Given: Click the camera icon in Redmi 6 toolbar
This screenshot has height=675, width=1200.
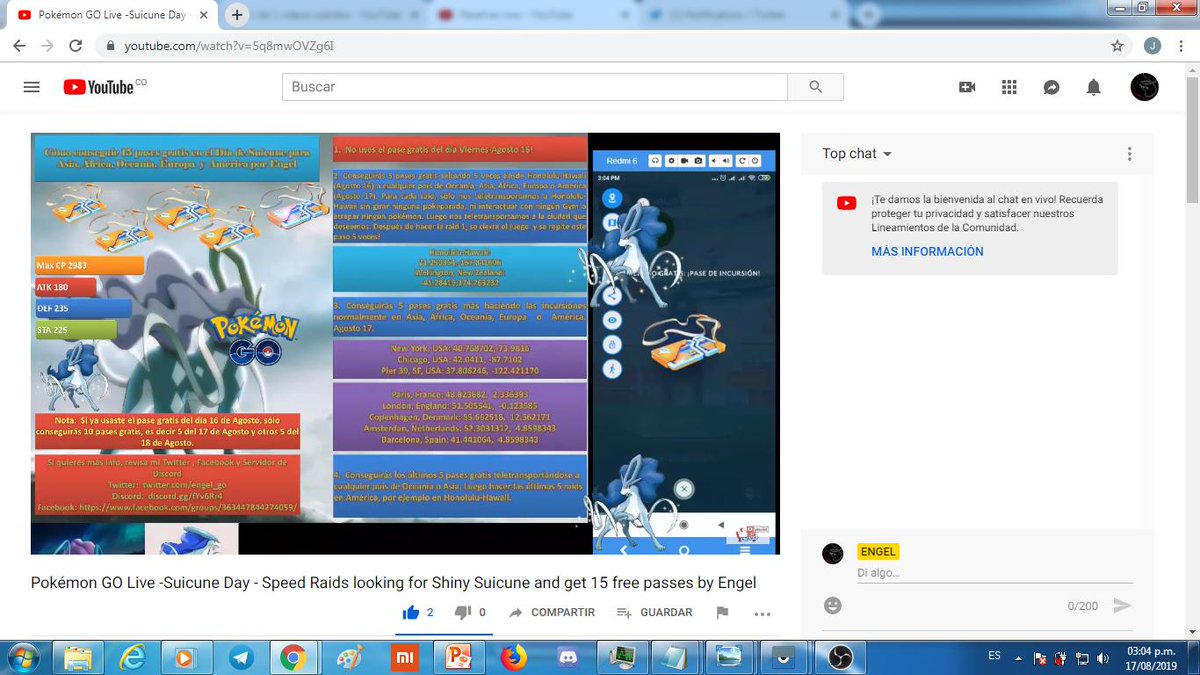Looking at the screenshot, I should (x=698, y=161).
